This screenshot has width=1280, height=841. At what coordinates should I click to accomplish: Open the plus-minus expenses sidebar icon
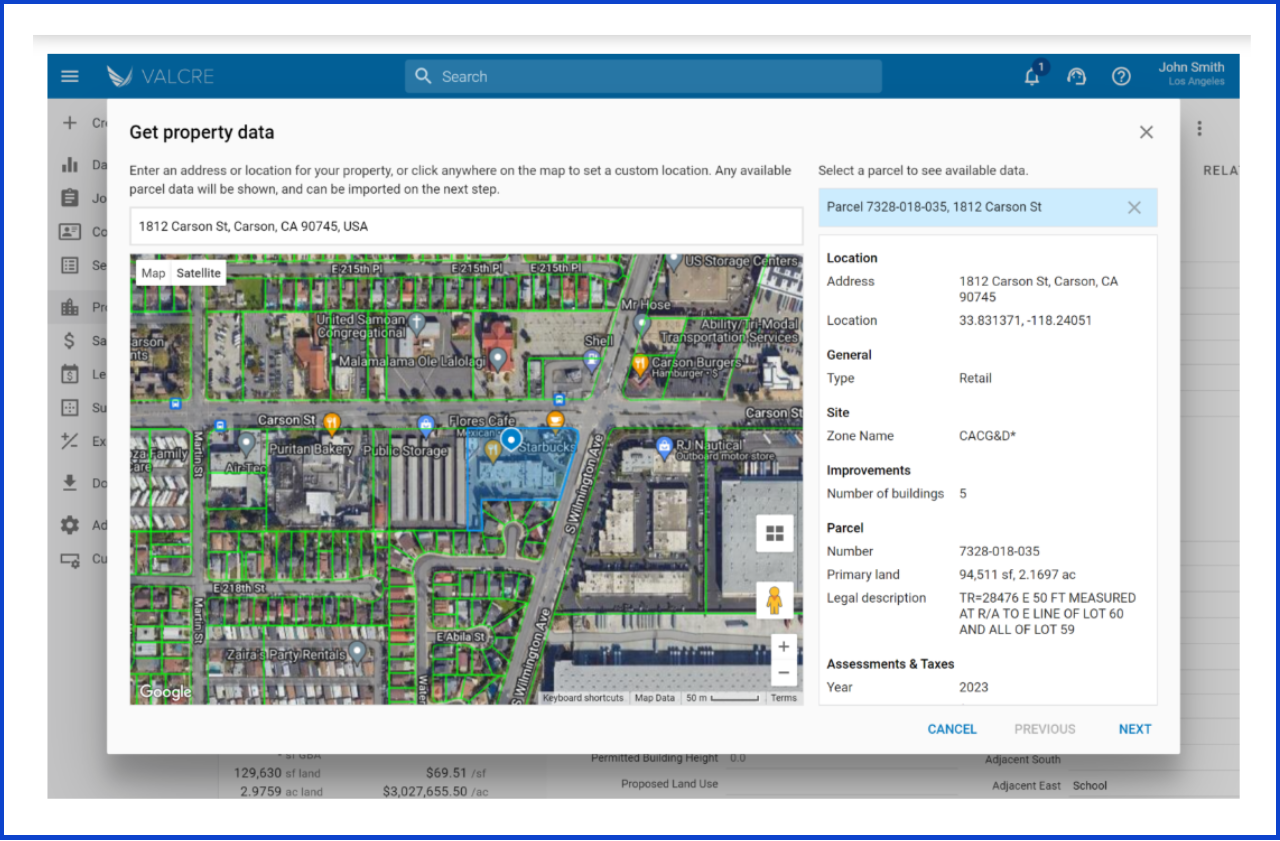point(69,441)
